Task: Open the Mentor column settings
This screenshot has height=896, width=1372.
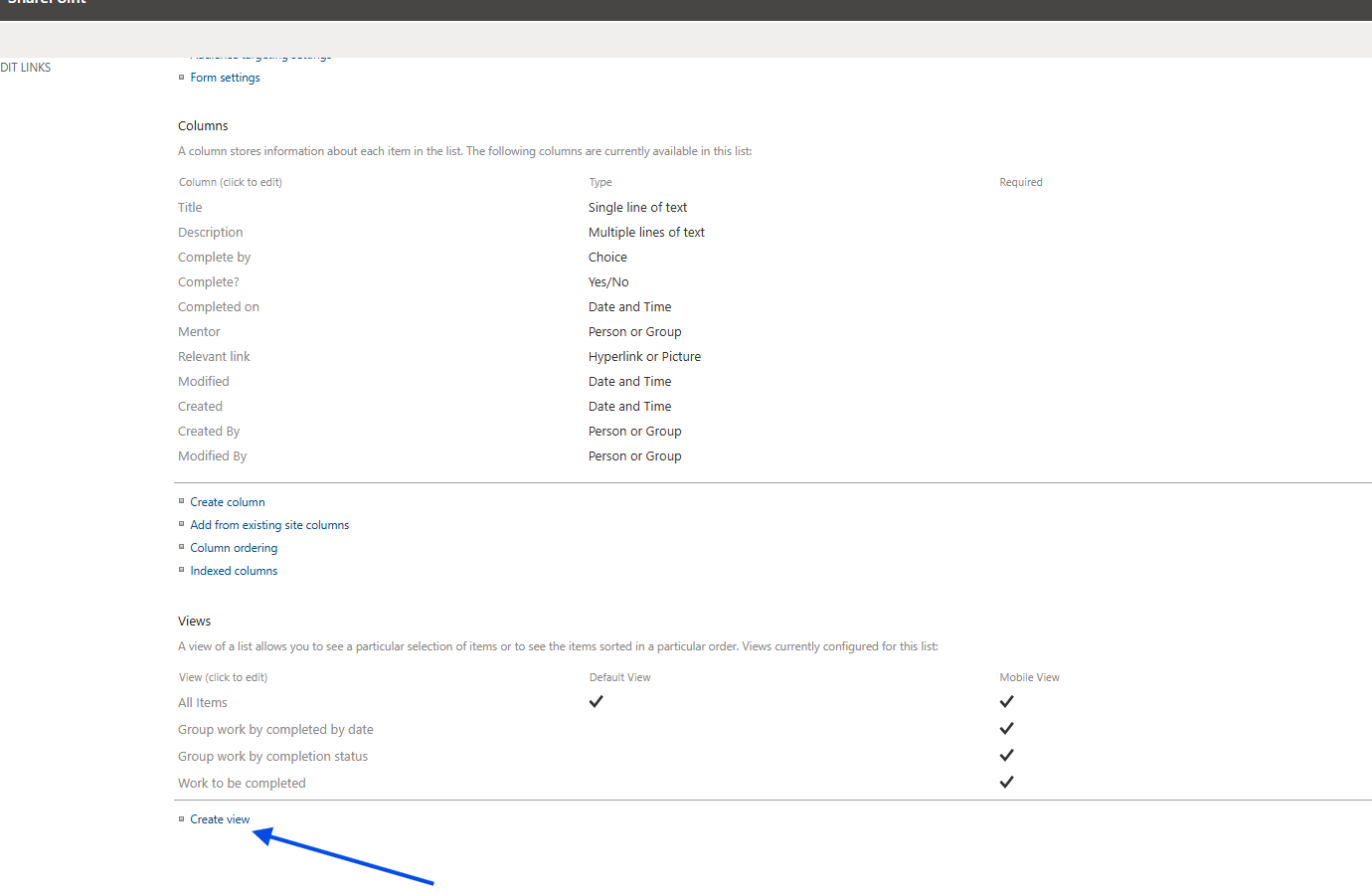Action: tap(199, 332)
